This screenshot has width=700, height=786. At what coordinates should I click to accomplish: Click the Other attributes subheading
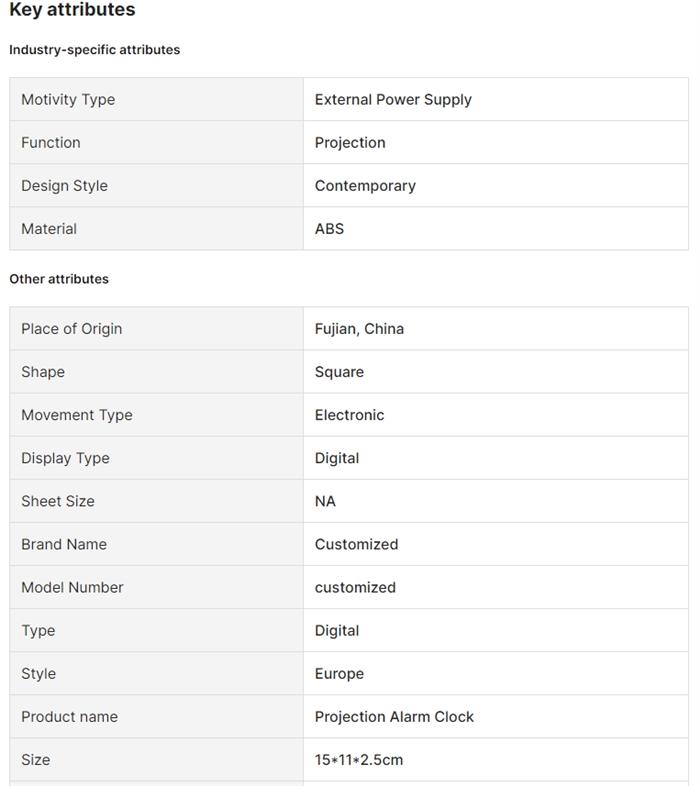click(x=59, y=279)
